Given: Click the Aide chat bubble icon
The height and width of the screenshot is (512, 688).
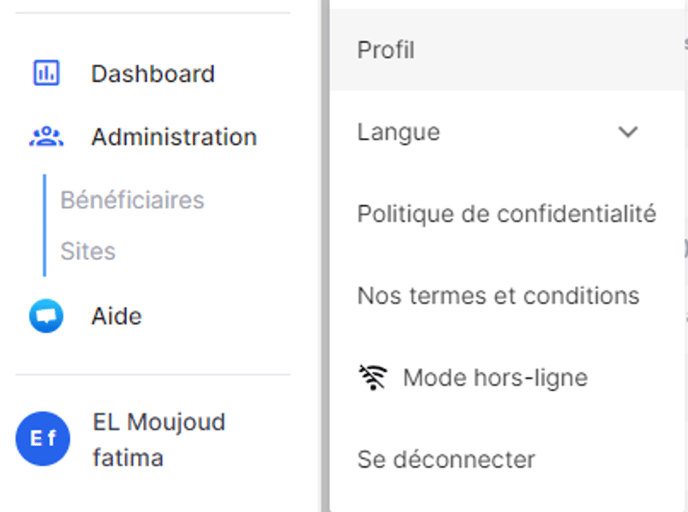Looking at the screenshot, I should [46, 316].
